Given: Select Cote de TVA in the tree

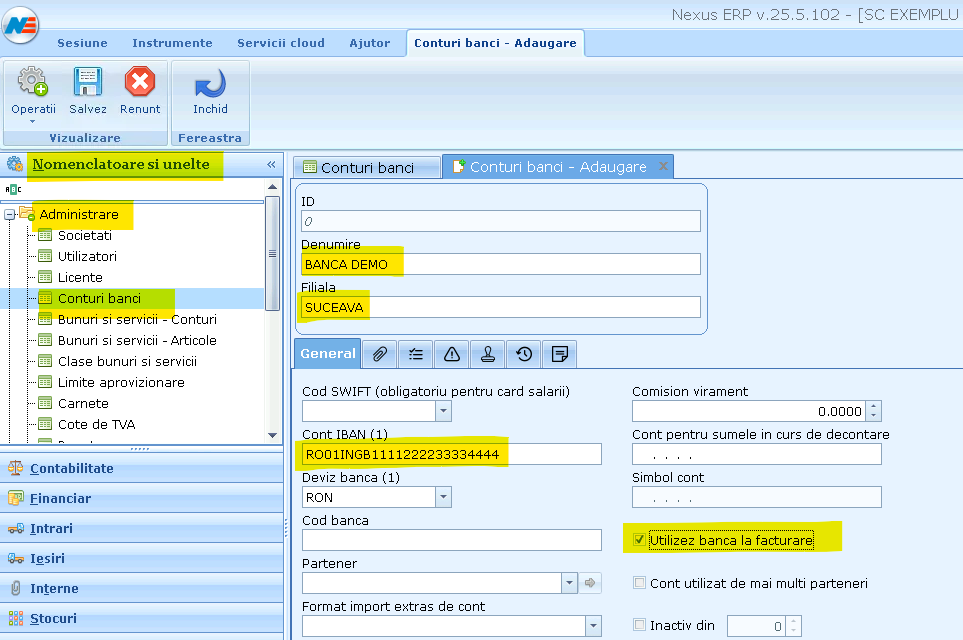Looking at the screenshot, I should (x=96, y=424).
